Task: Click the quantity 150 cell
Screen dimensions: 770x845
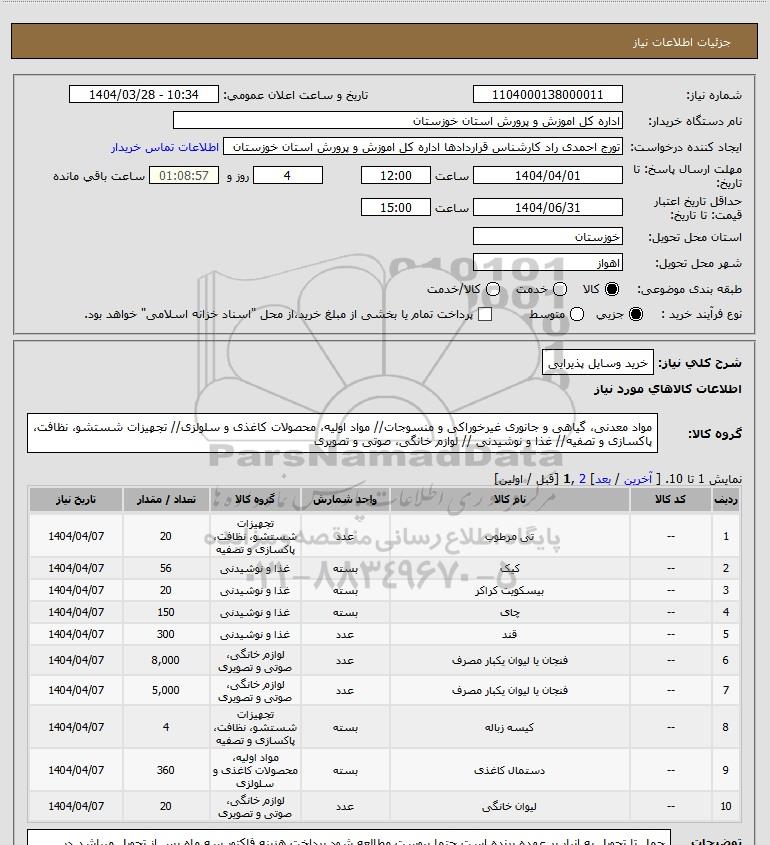Action: pyautogui.click(x=165, y=612)
